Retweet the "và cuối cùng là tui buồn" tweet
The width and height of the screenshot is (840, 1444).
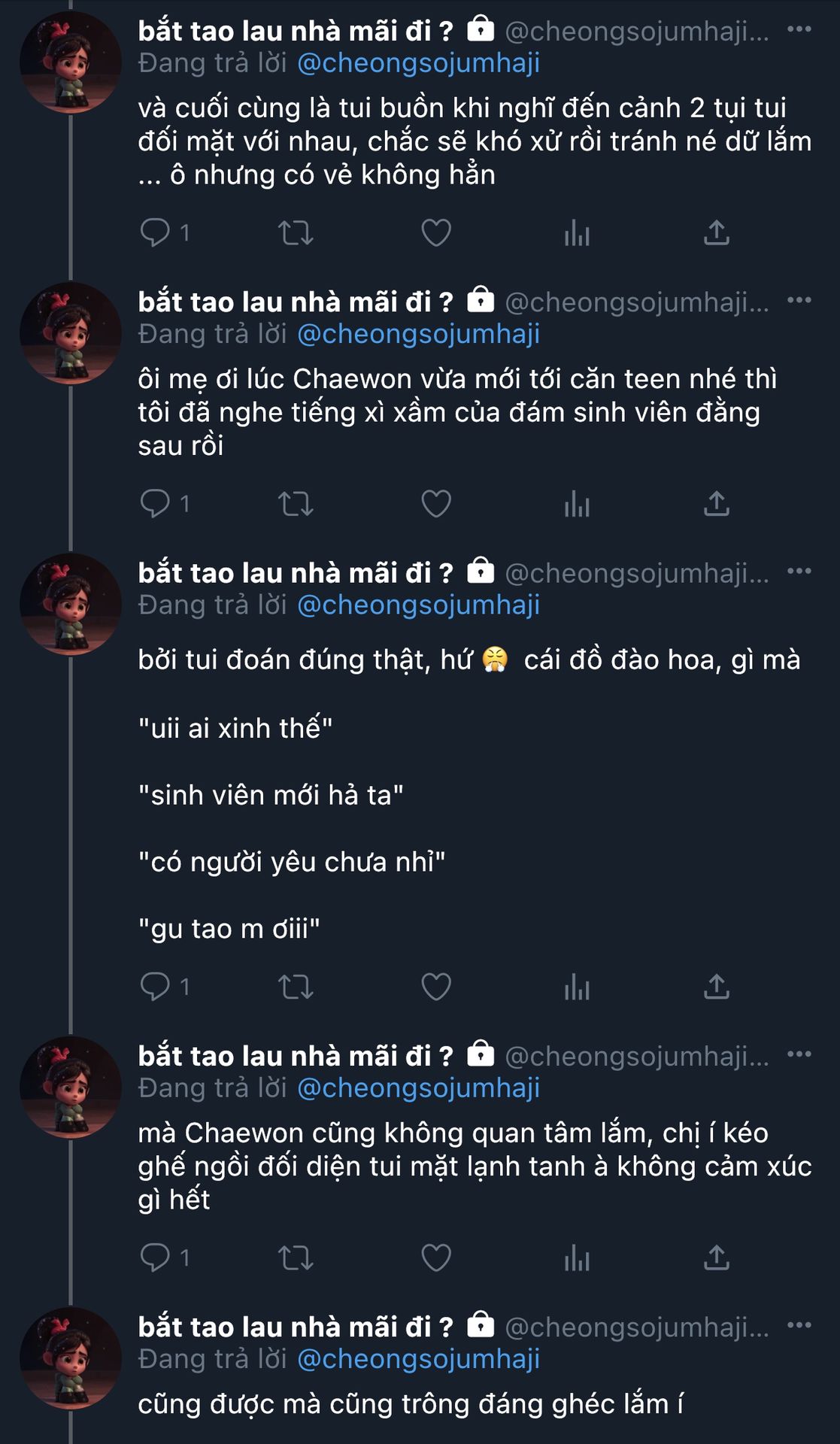[296, 233]
